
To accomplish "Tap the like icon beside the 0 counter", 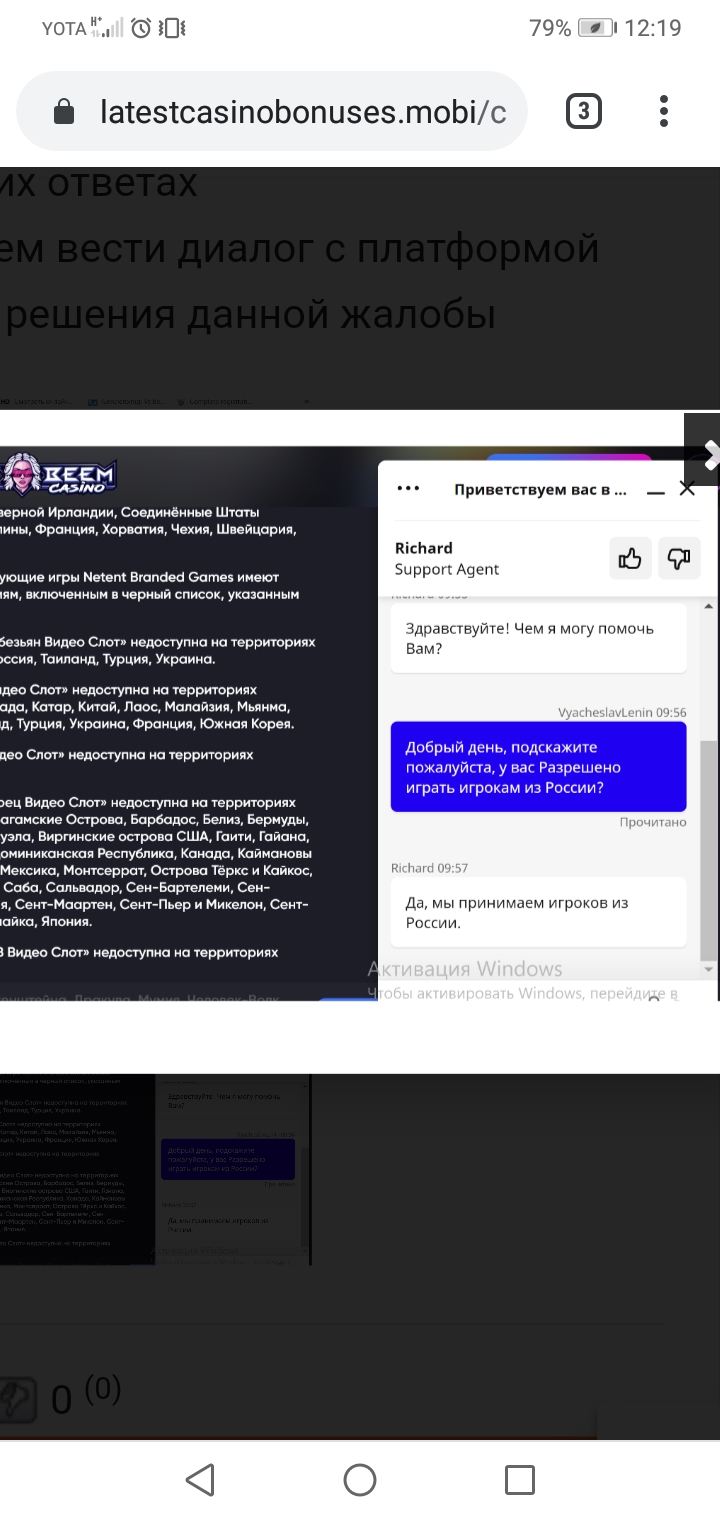I will coord(18,1399).
